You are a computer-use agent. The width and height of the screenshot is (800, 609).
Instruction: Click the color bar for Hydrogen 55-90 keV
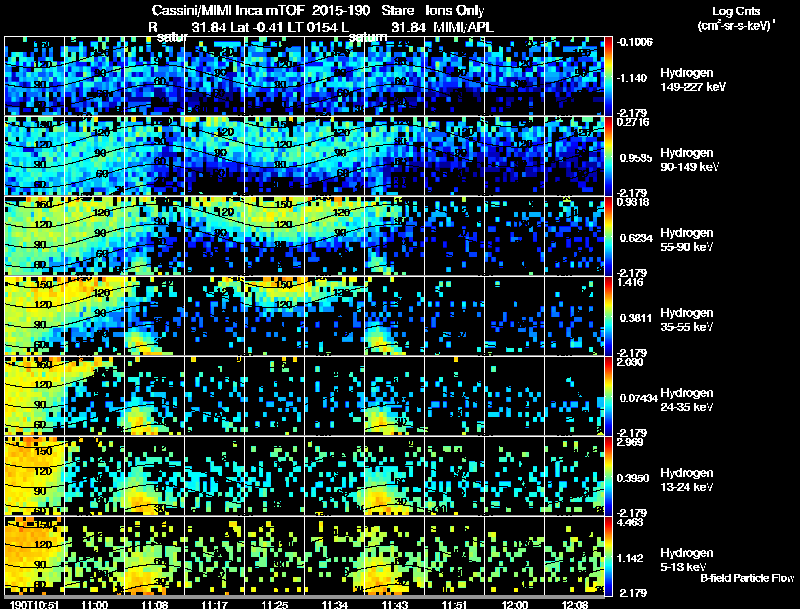(x=608, y=236)
